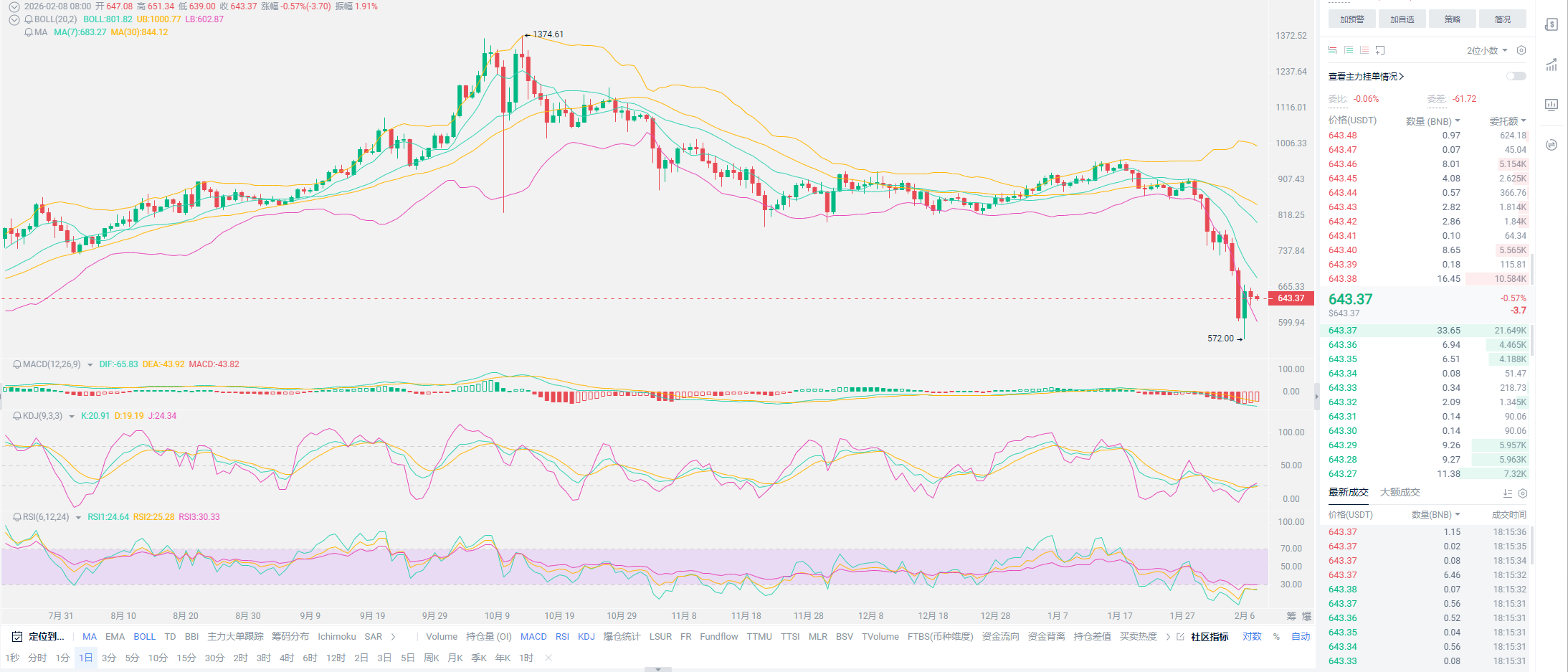Click the bell icon next to MACD(12,26,9)
The height and width of the screenshot is (672, 1568).
[16, 364]
